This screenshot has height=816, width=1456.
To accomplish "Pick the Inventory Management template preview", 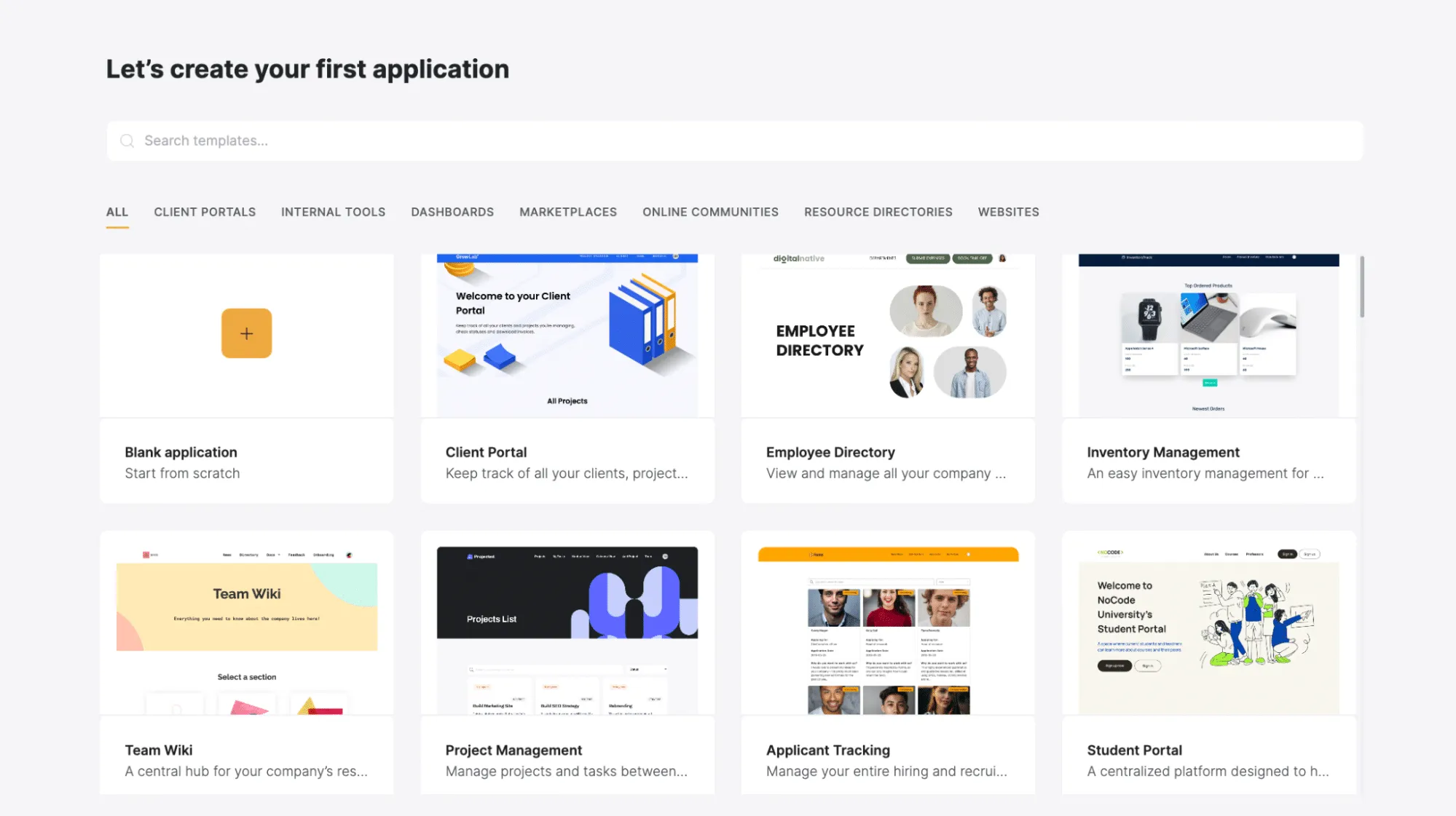I will (x=1208, y=336).
